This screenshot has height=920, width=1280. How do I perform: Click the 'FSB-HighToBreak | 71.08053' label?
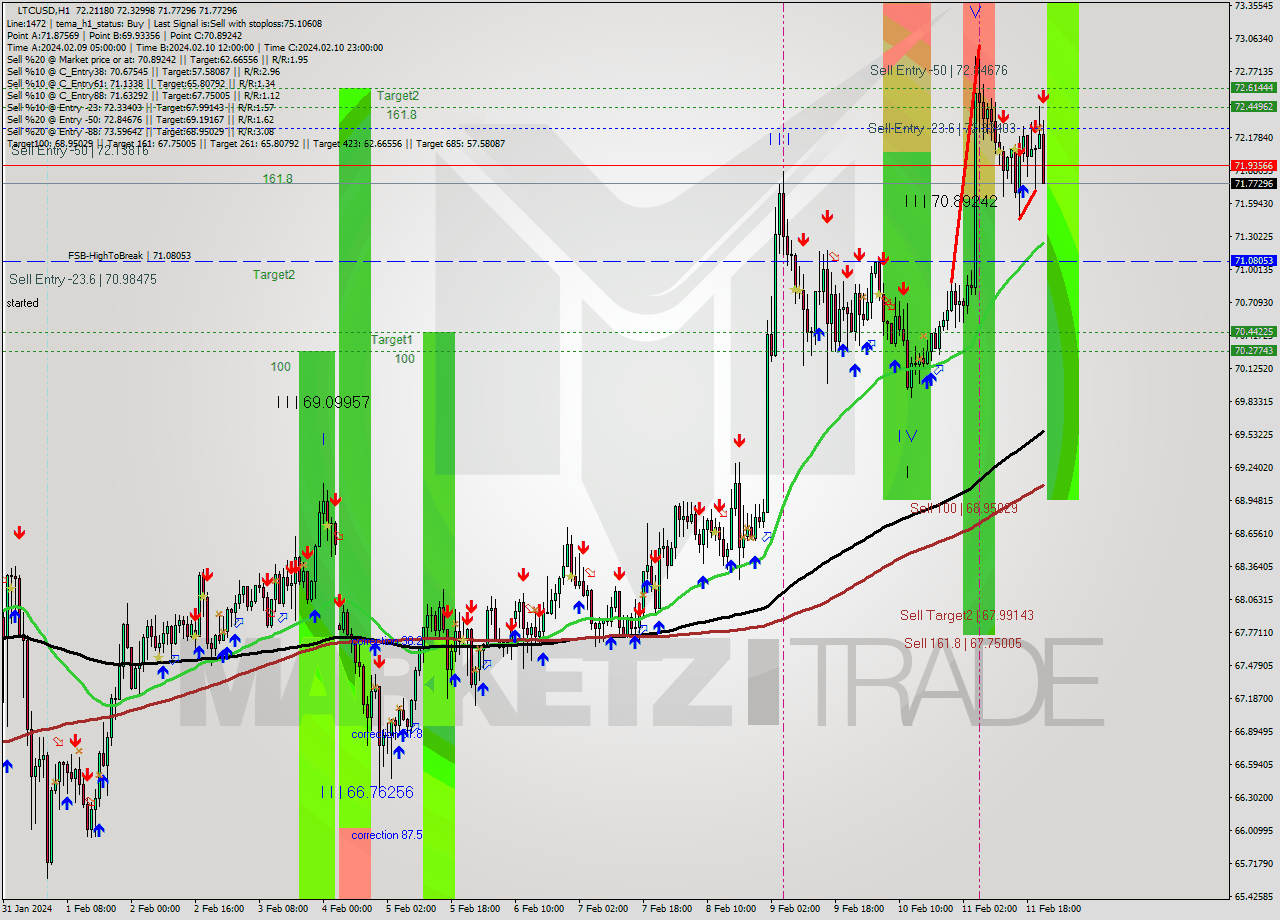coord(129,256)
